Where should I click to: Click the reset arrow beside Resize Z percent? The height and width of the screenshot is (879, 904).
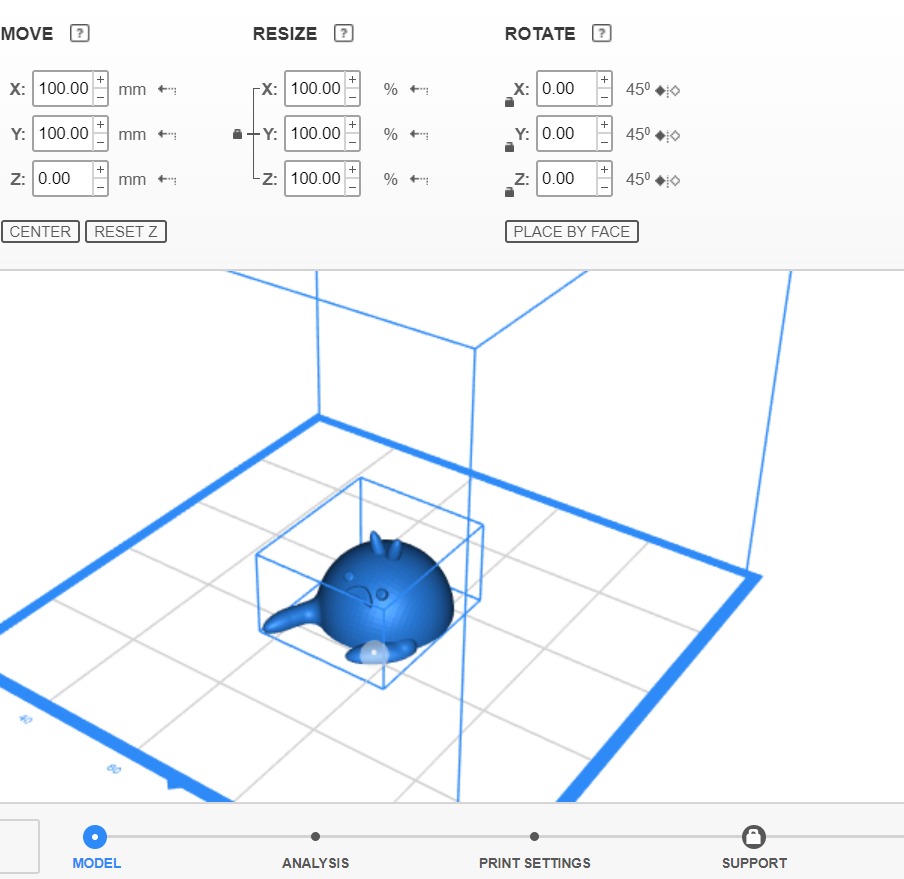pyautogui.click(x=419, y=179)
